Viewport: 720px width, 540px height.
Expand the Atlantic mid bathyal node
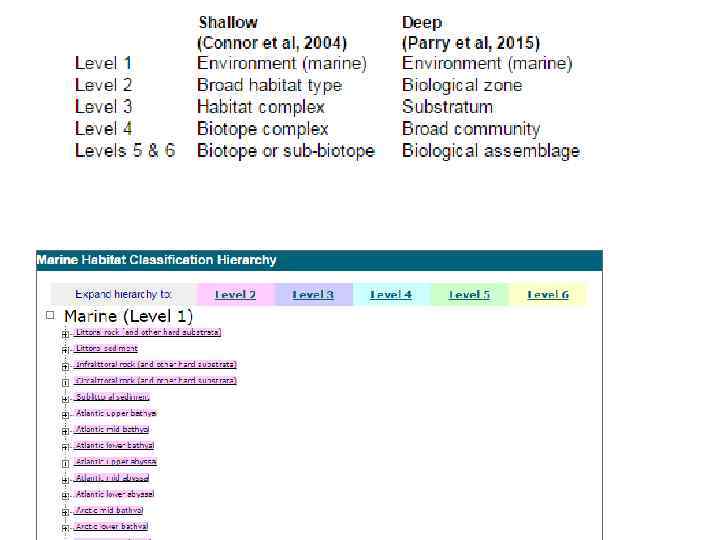click(65, 432)
